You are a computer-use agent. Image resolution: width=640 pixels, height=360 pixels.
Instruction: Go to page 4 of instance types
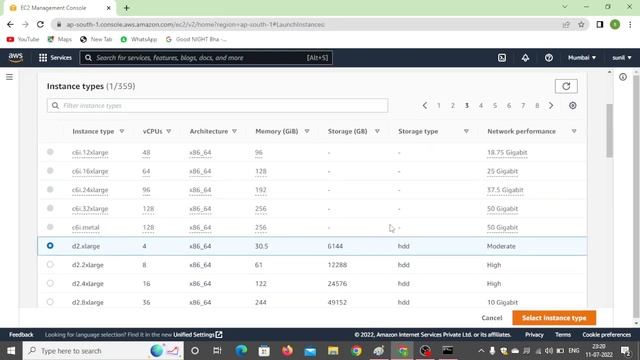(481, 105)
